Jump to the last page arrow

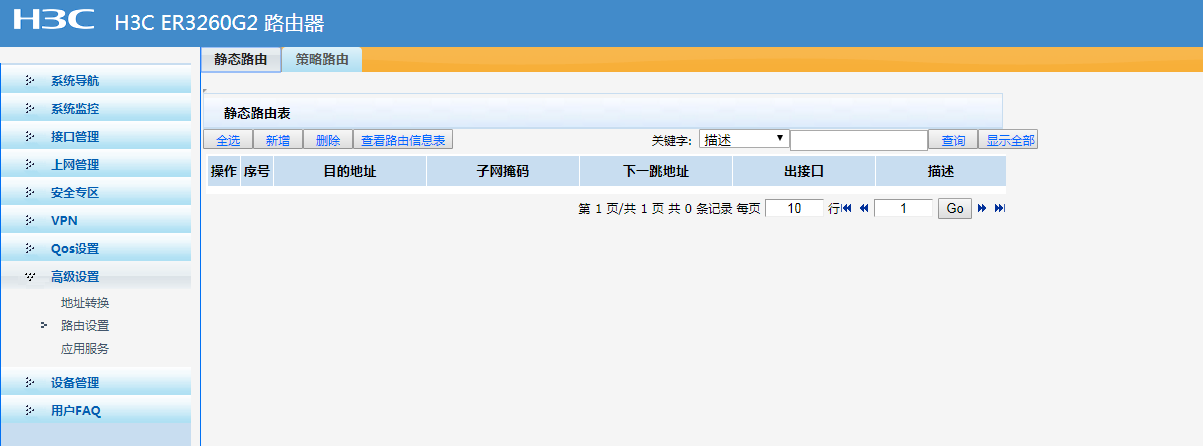[999, 208]
